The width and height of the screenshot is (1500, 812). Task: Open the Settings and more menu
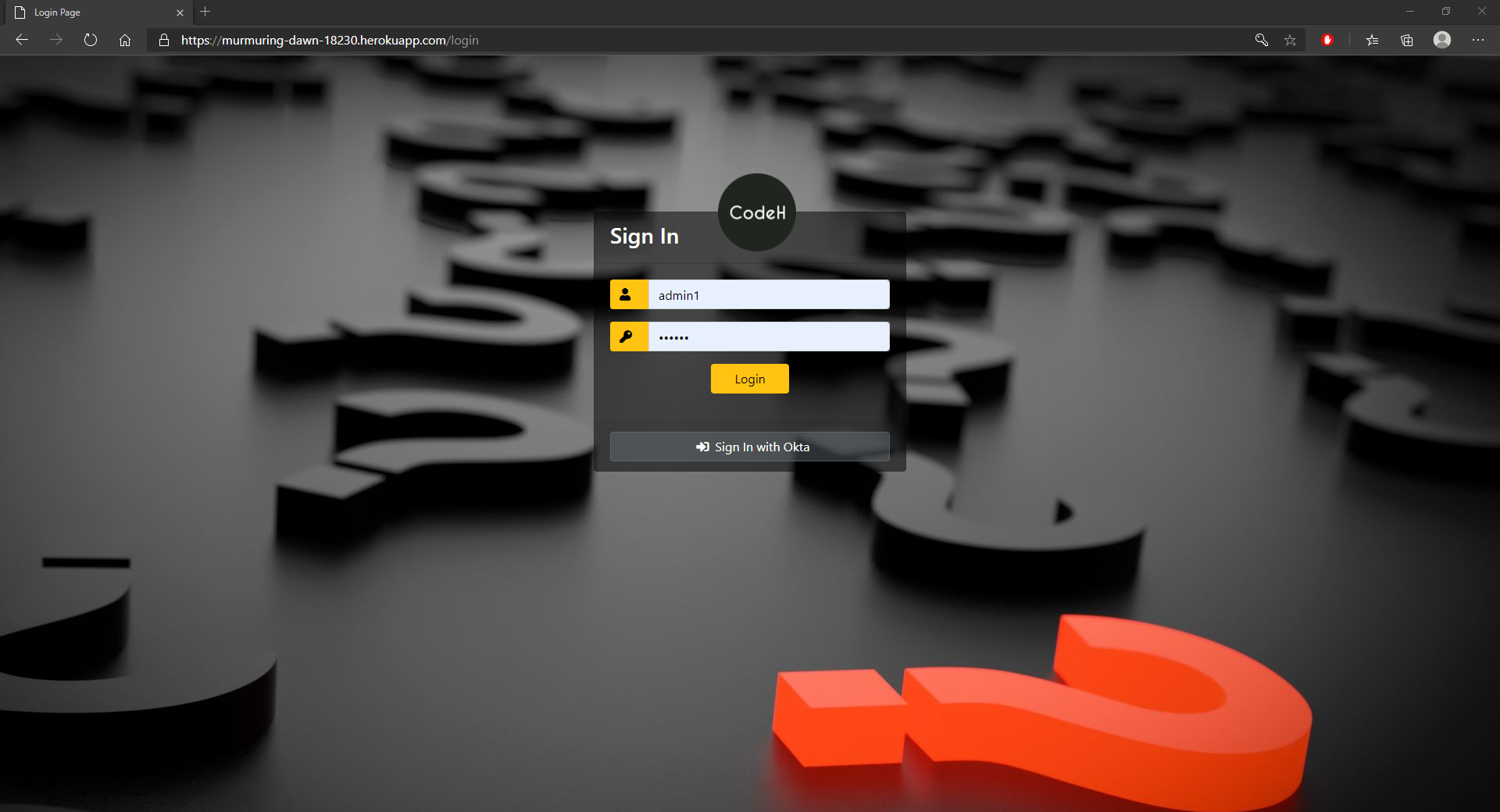(x=1478, y=40)
